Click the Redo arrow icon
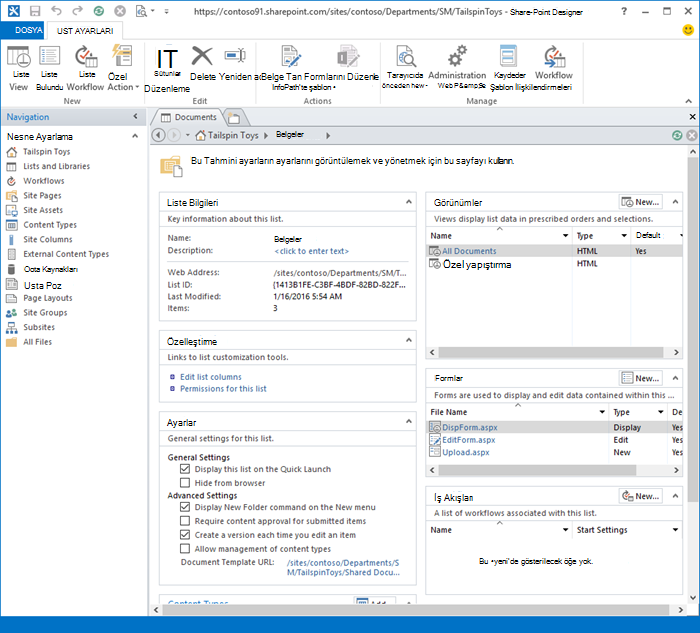 [x=77, y=11]
